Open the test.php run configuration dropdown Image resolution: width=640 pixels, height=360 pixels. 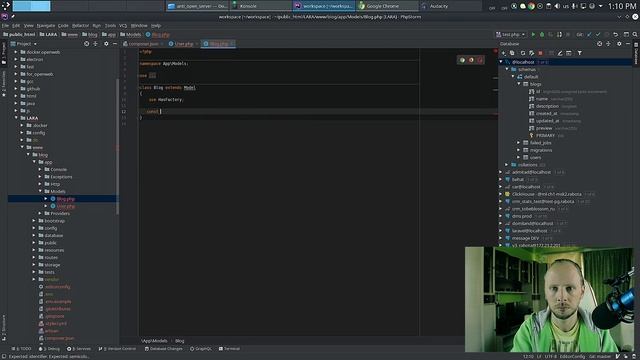point(511,35)
